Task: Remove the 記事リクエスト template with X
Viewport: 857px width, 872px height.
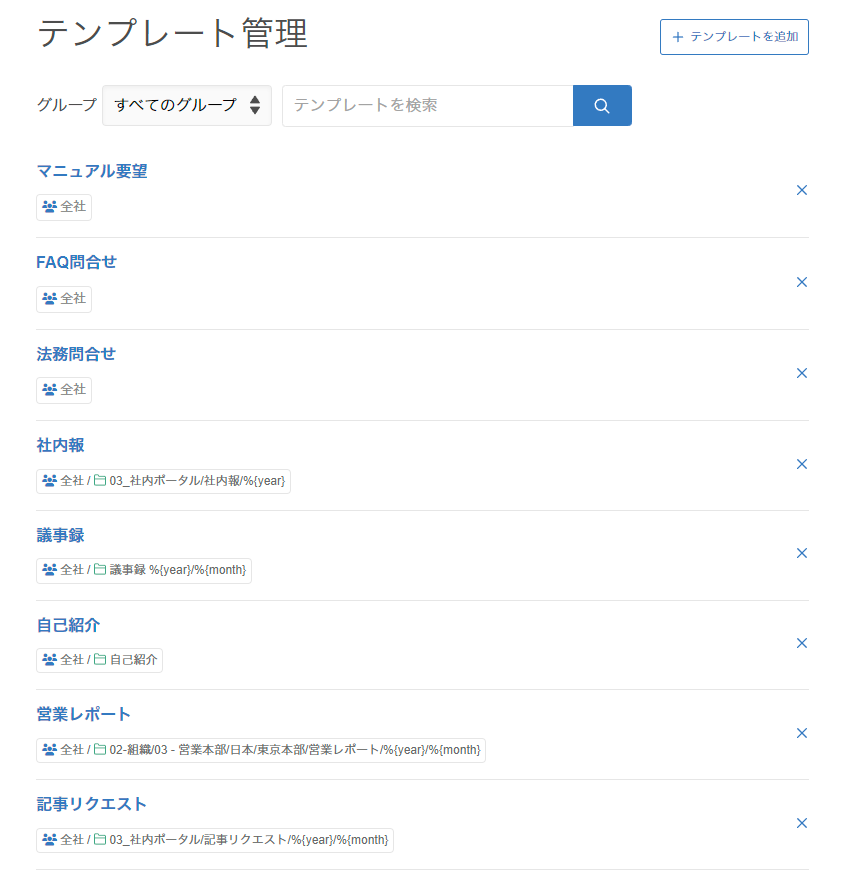Action: 801,823
